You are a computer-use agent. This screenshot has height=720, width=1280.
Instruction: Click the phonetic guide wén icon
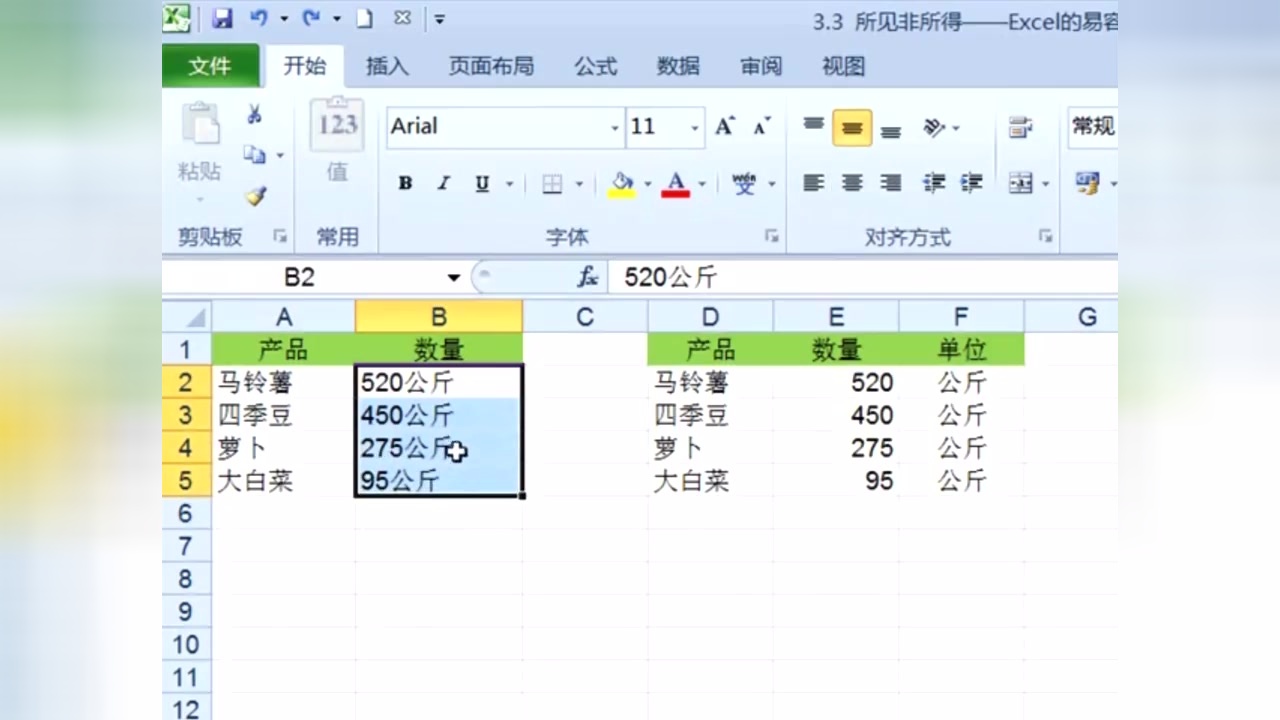744,184
